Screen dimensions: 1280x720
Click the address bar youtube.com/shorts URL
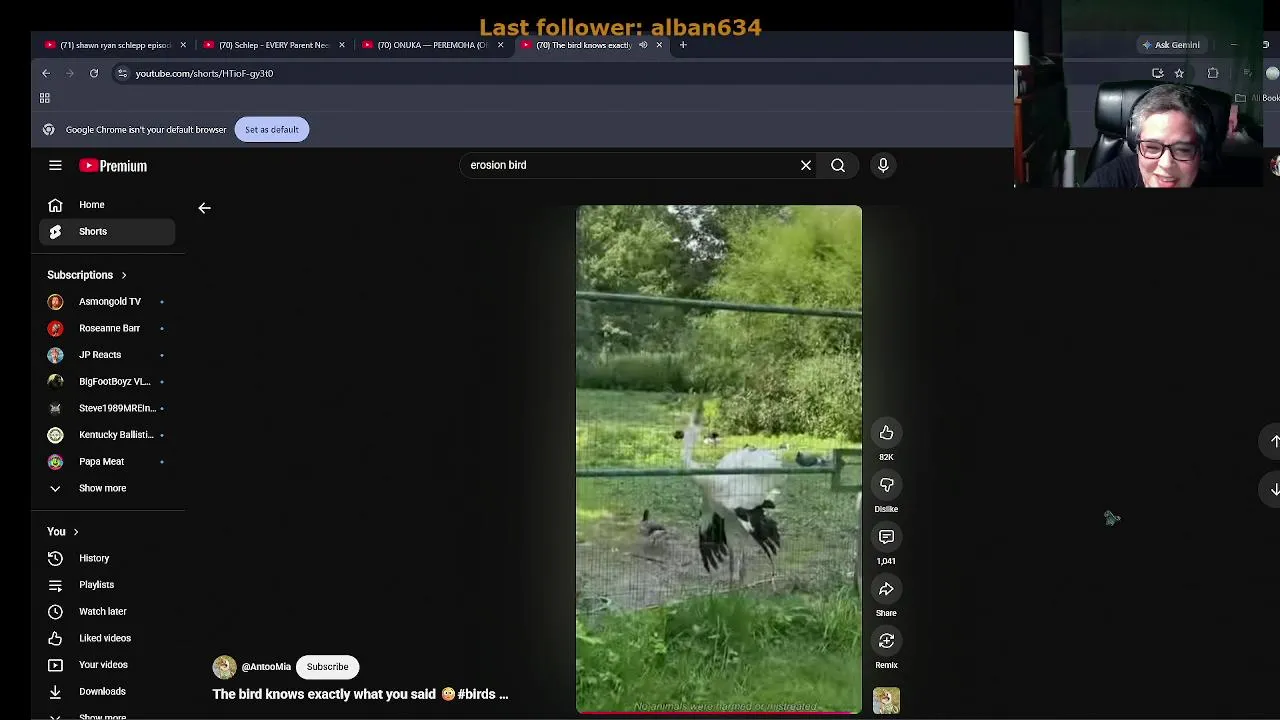(204, 73)
